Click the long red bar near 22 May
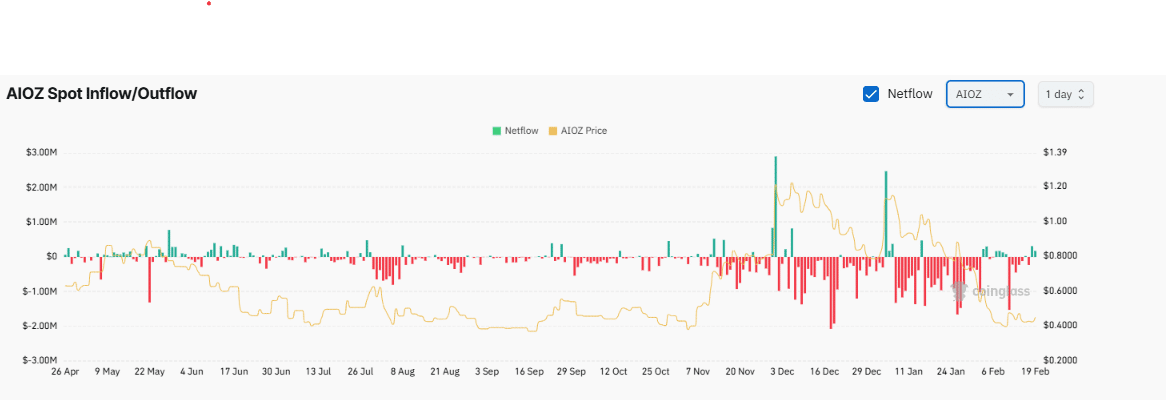Viewport: 1166px width, 400px height. coord(149,279)
